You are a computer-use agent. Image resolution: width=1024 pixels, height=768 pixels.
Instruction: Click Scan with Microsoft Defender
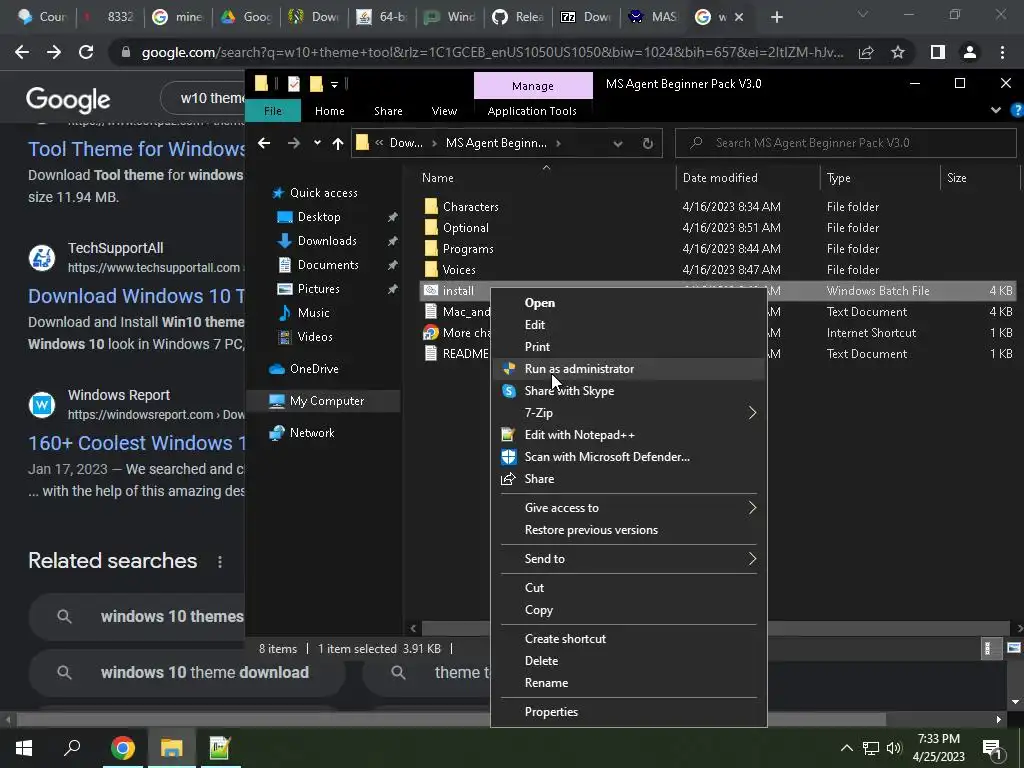(628, 457)
